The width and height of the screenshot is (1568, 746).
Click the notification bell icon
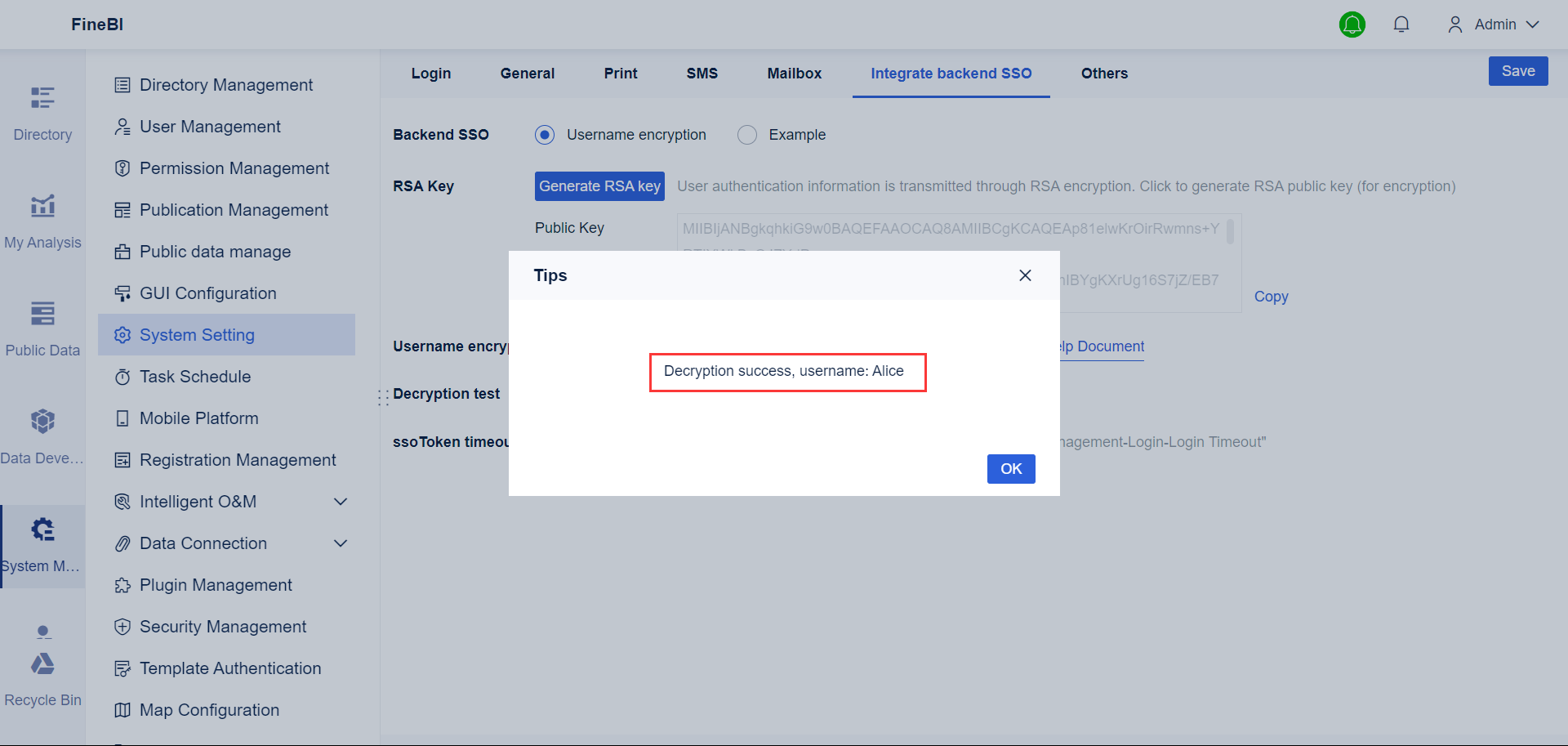tap(1401, 24)
